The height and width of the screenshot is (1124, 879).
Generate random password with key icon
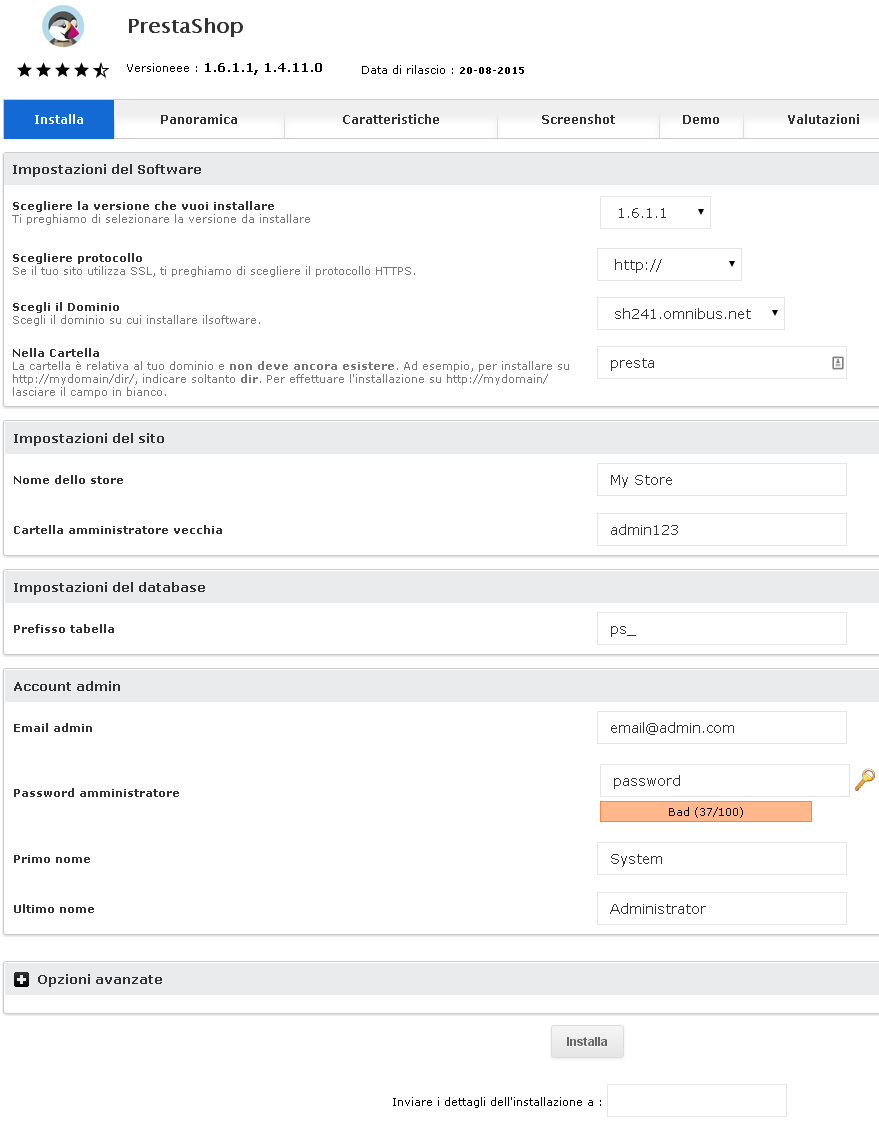(865, 780)
